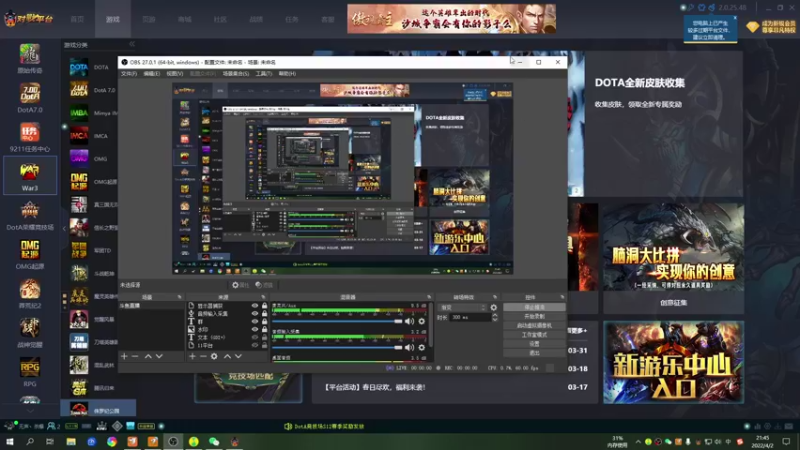Image resolution: width=800 pixels, height=450 pixels.
Task: Click the 退出 exit button in OBS controls
Action: coord(534,353)
